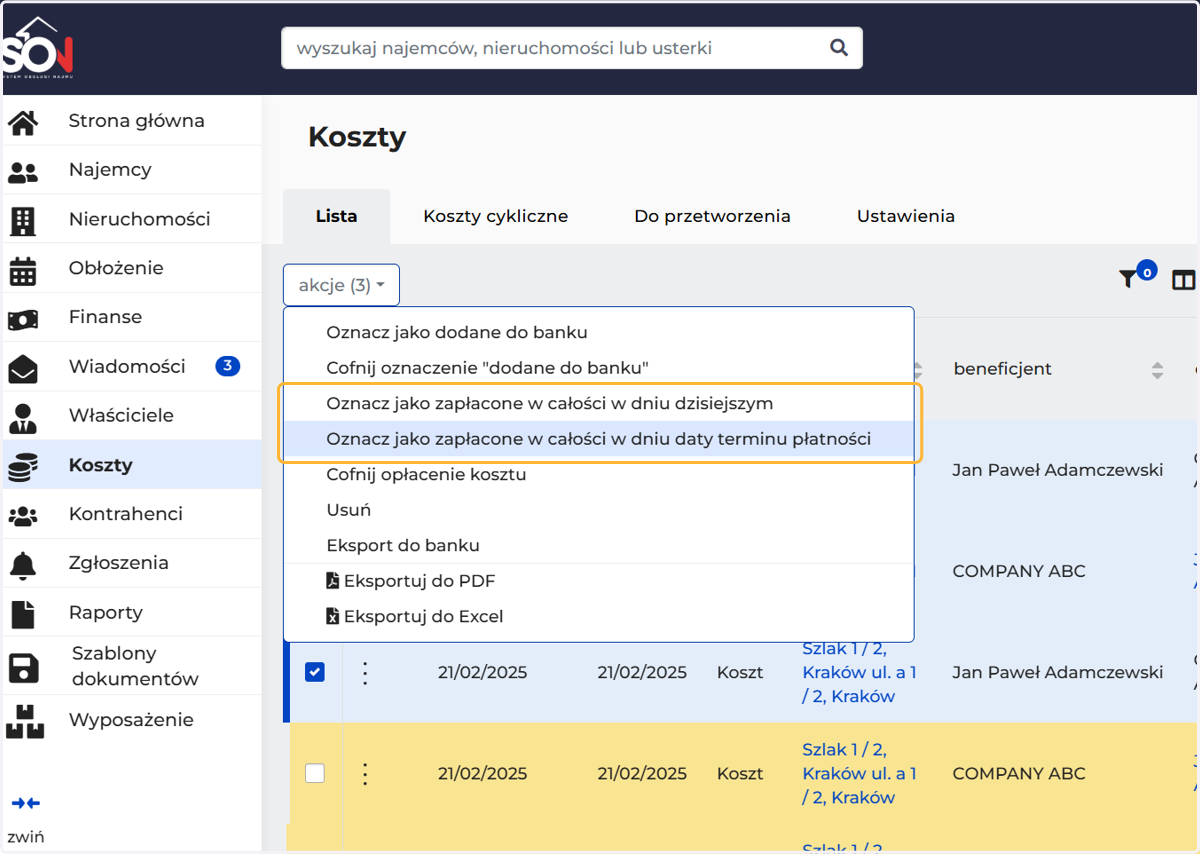
Task: Click Jan Paweł Adamczewski in checked row
Action: [x=1058, y=672]
